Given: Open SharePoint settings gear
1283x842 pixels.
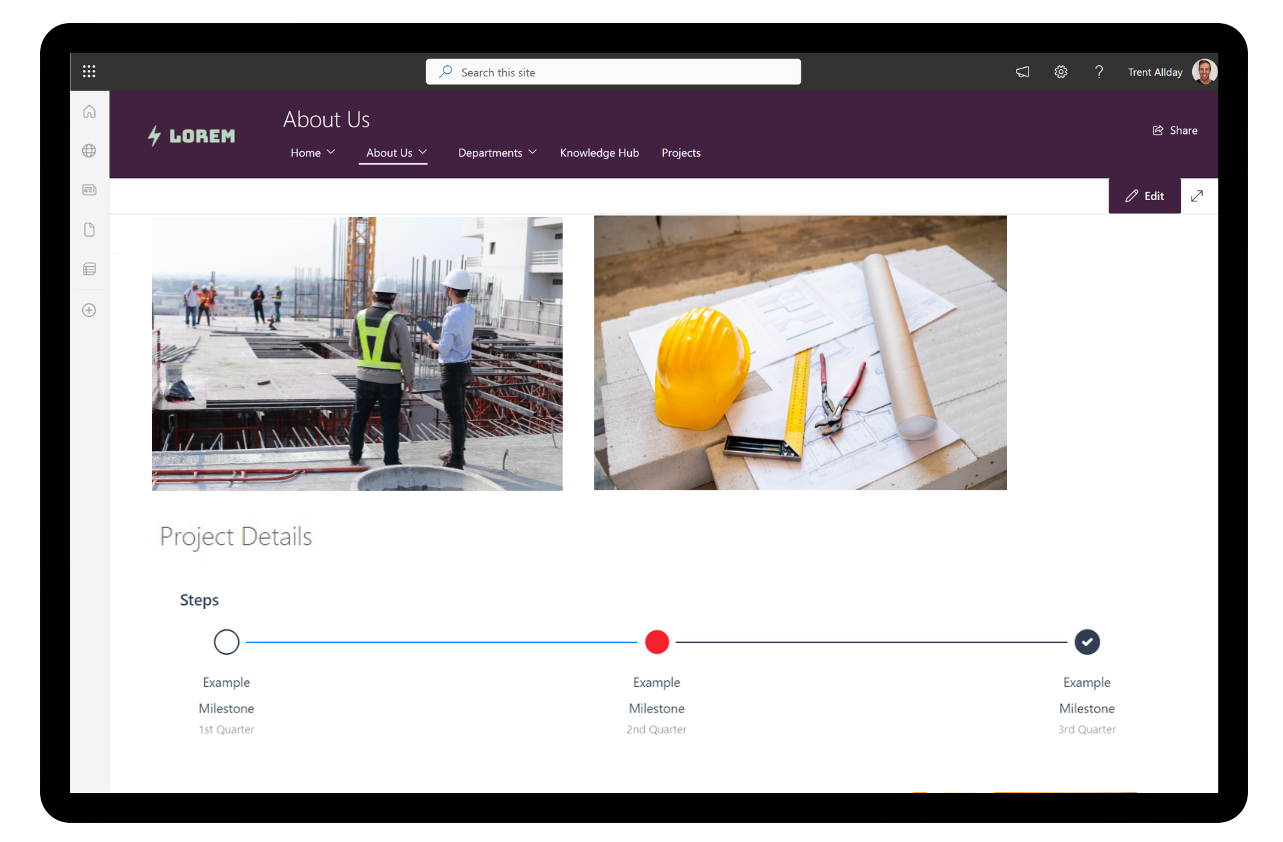Looking at the screenshot, I should (x=1060, y=71).
